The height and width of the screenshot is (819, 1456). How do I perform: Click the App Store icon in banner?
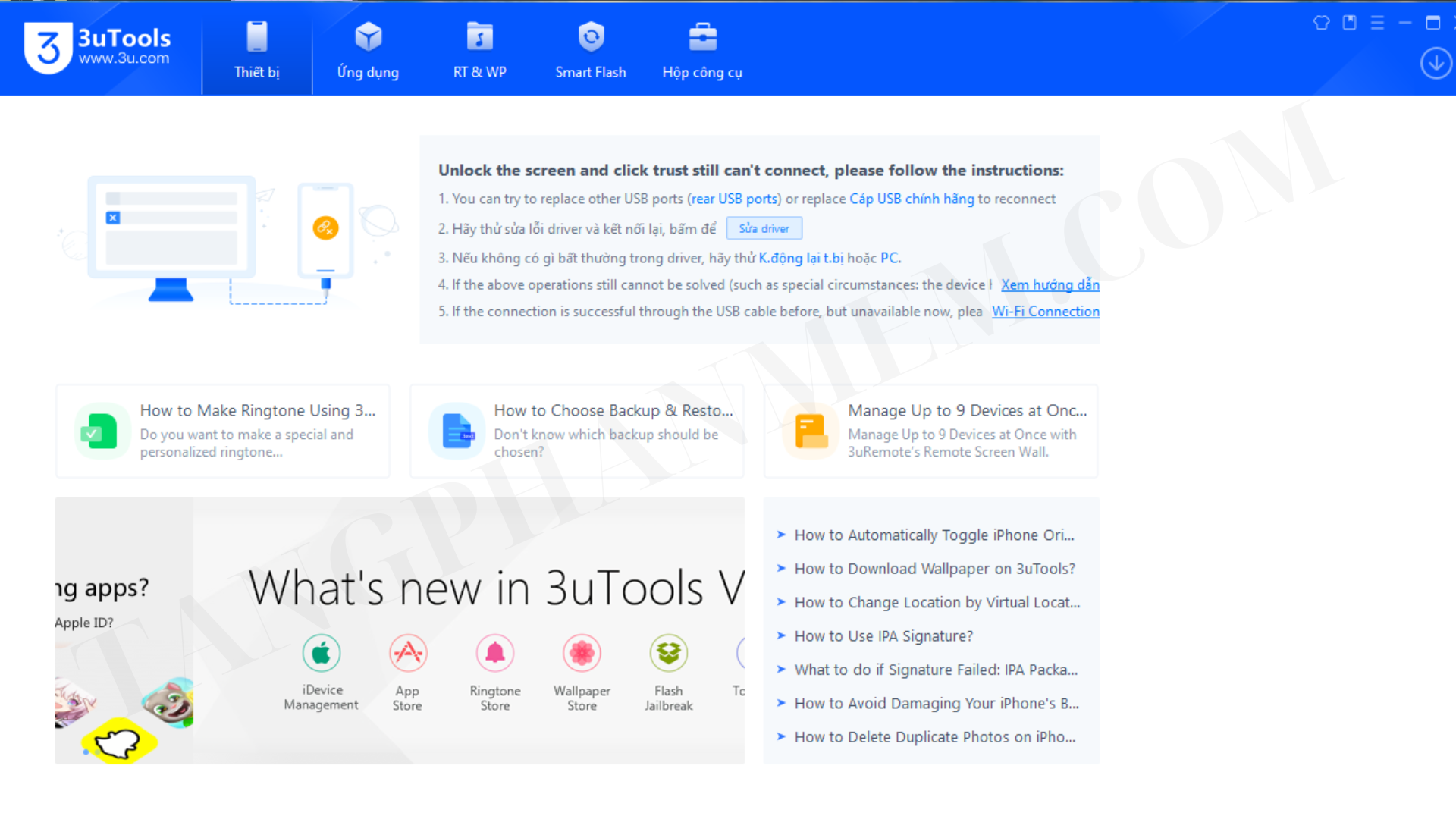(408, 653)
